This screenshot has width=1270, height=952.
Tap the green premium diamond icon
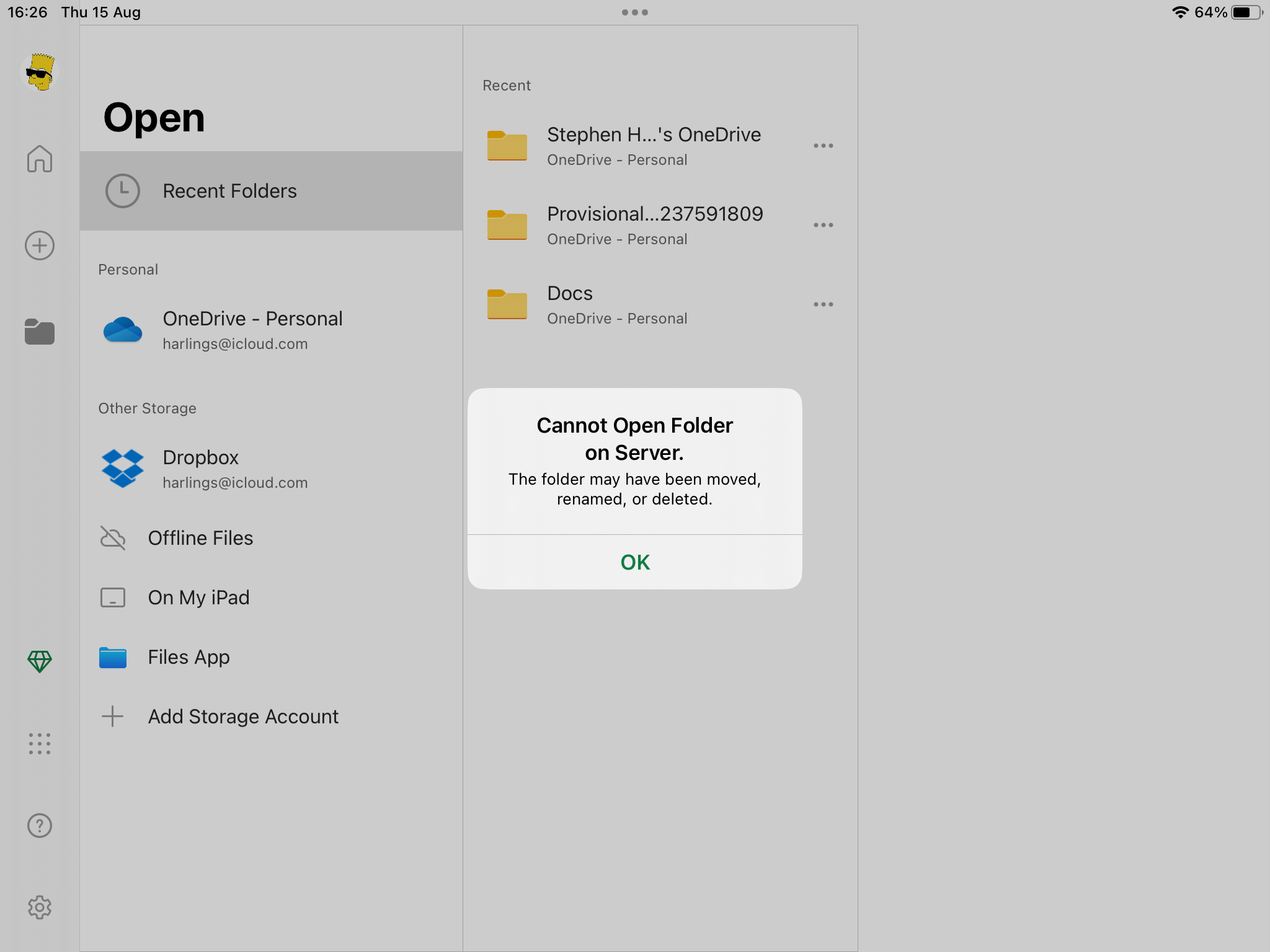(40, 661)
